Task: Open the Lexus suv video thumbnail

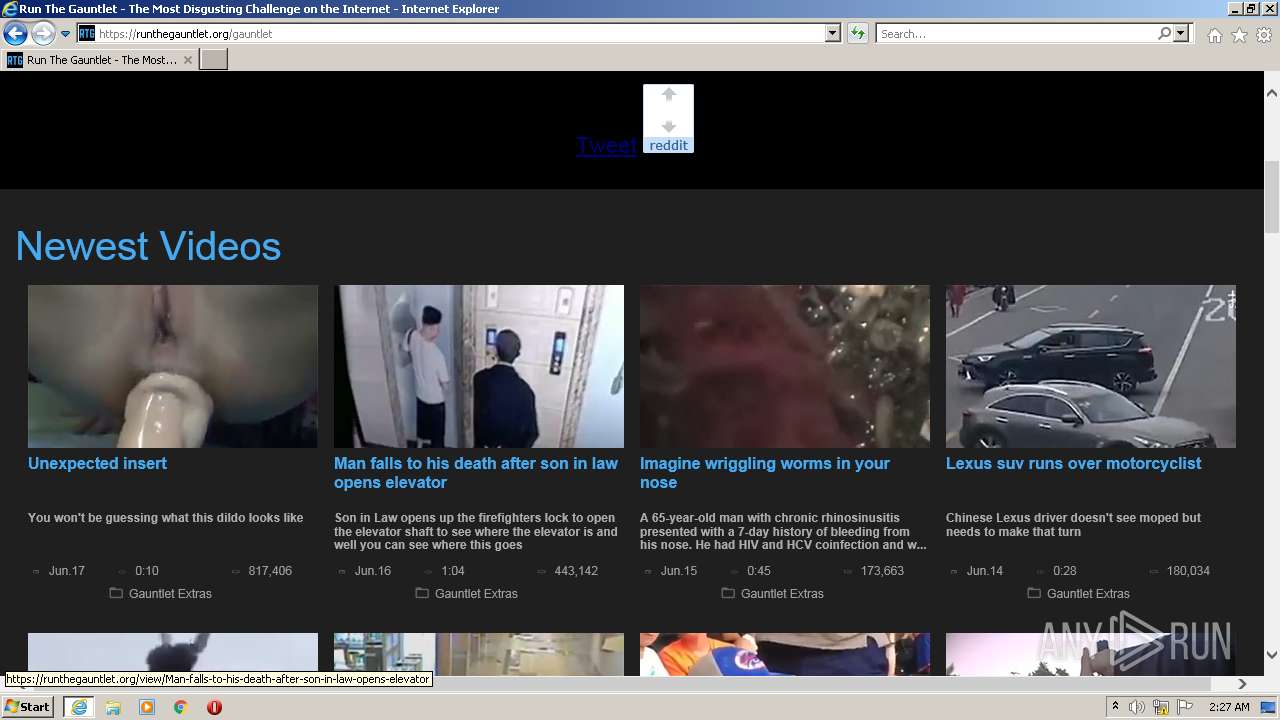Action: [1091, 366]
